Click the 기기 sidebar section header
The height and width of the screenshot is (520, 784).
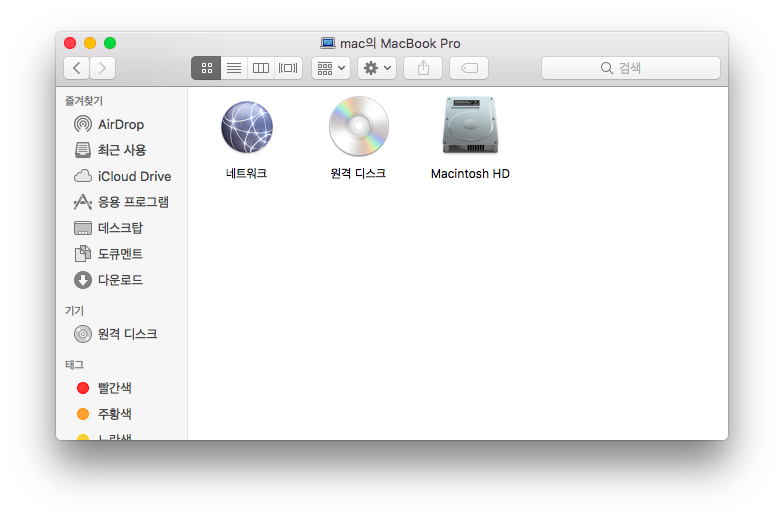pyautogui.click(x=74, y=311)
